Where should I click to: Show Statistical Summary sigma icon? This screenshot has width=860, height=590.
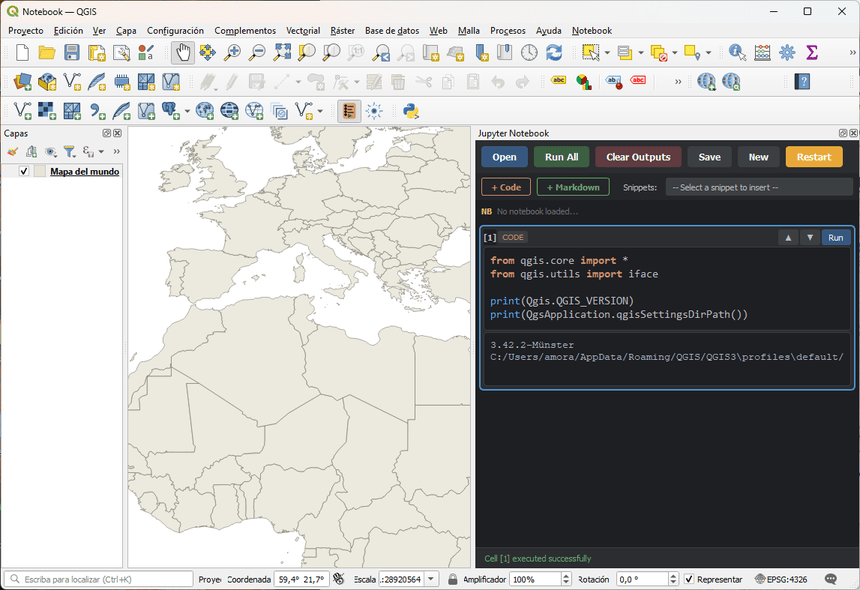click(x=812, y=53)
